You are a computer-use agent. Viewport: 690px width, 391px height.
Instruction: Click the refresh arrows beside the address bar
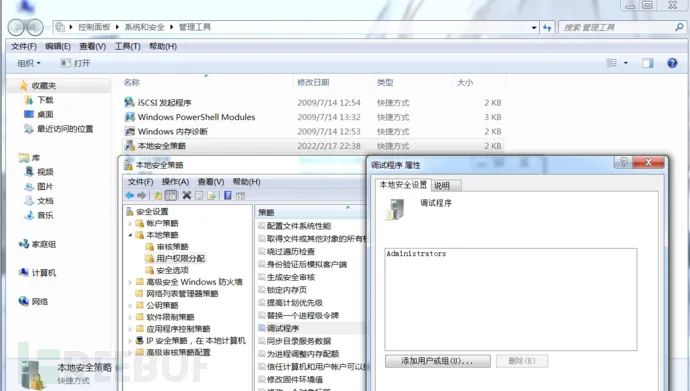[x=547, y=27]
